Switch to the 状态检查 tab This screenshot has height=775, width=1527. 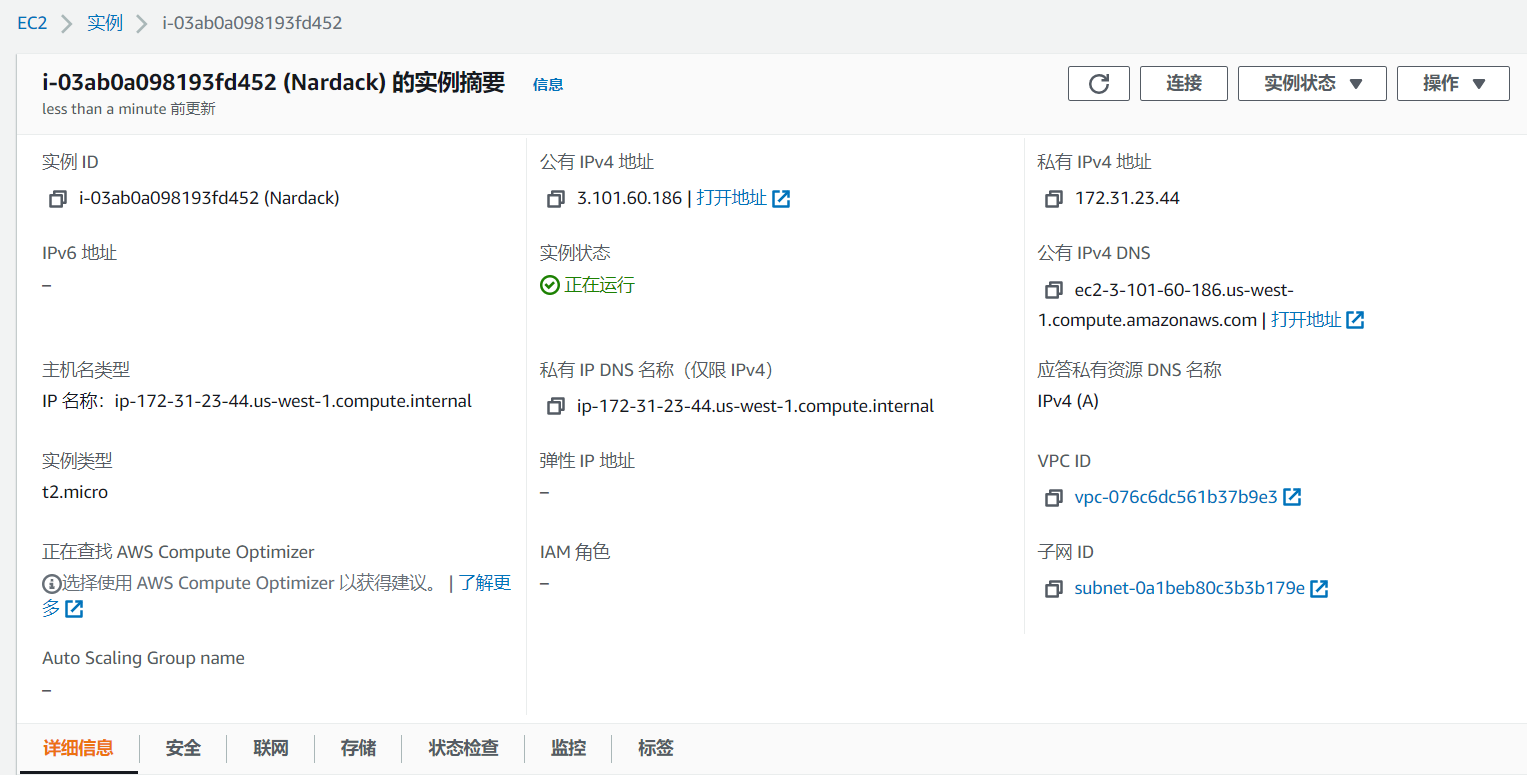point(463,748)
